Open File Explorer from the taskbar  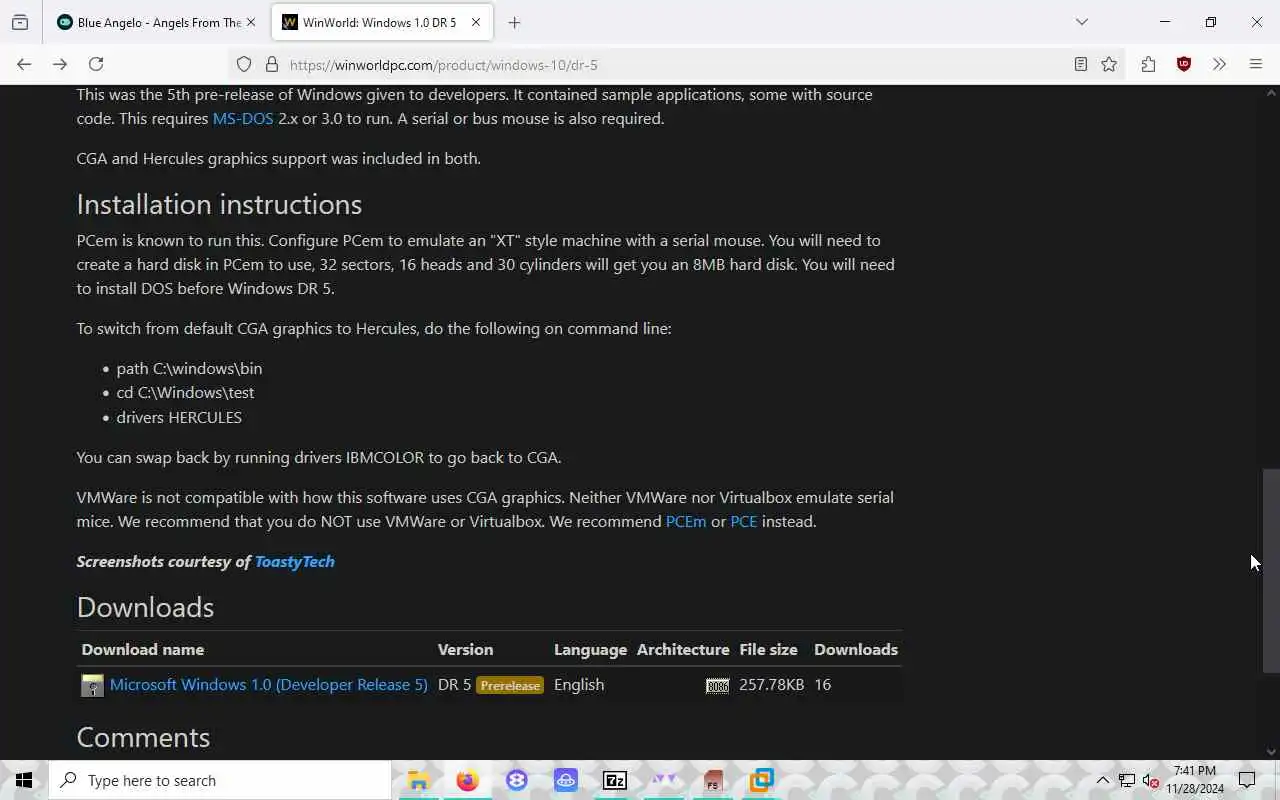coord(418,780)
